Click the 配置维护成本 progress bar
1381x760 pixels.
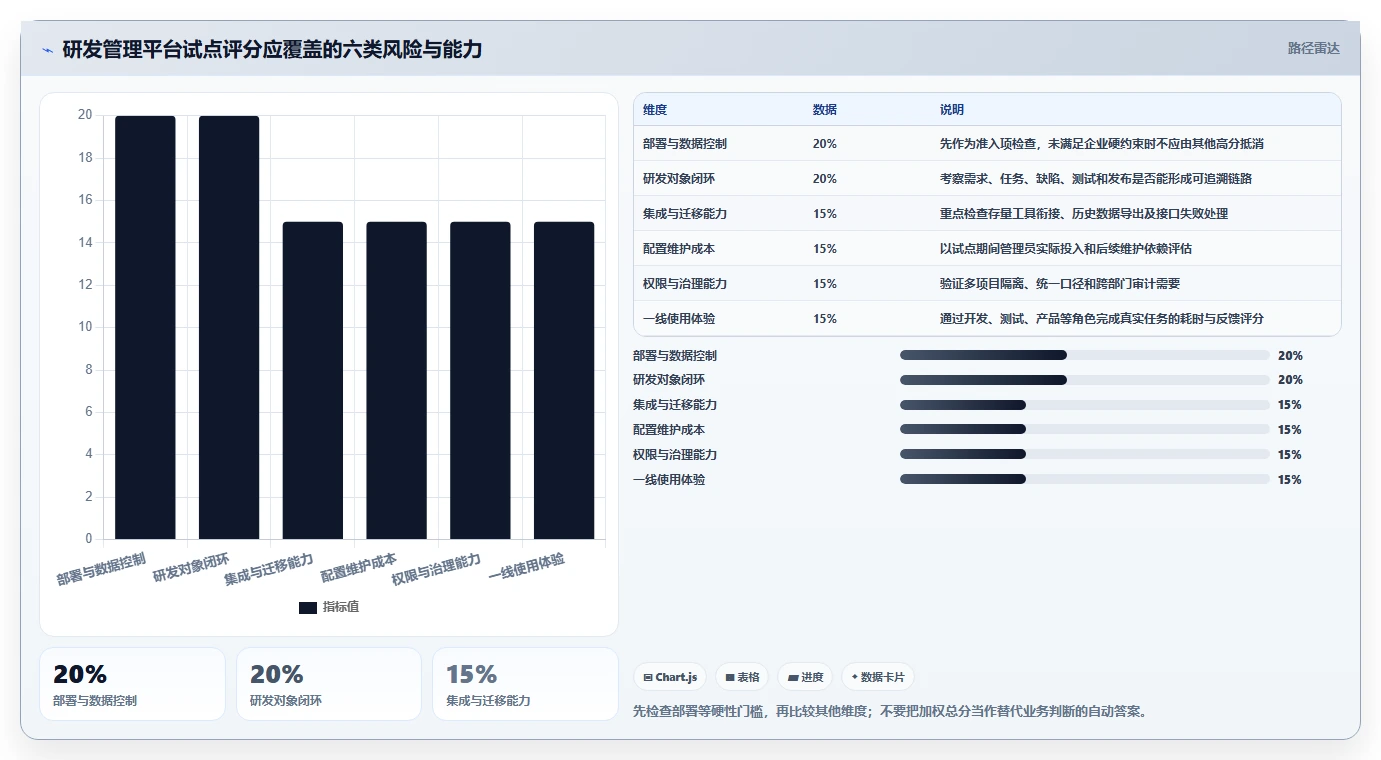pos(1084,430)
